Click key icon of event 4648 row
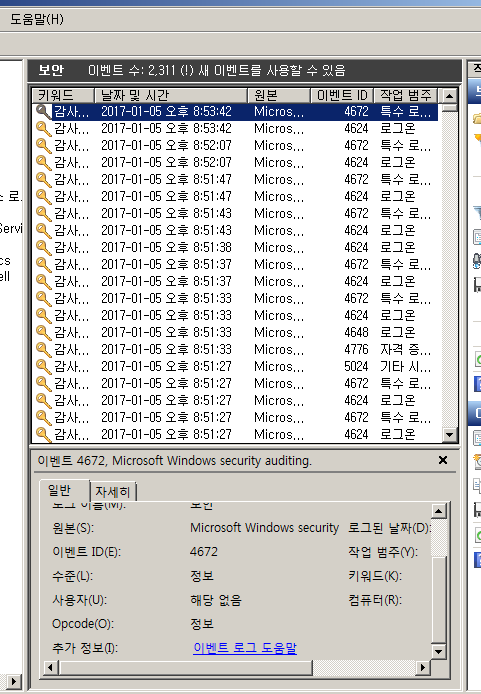The height and width of the screenshot is (694, 481). [43, 332]
